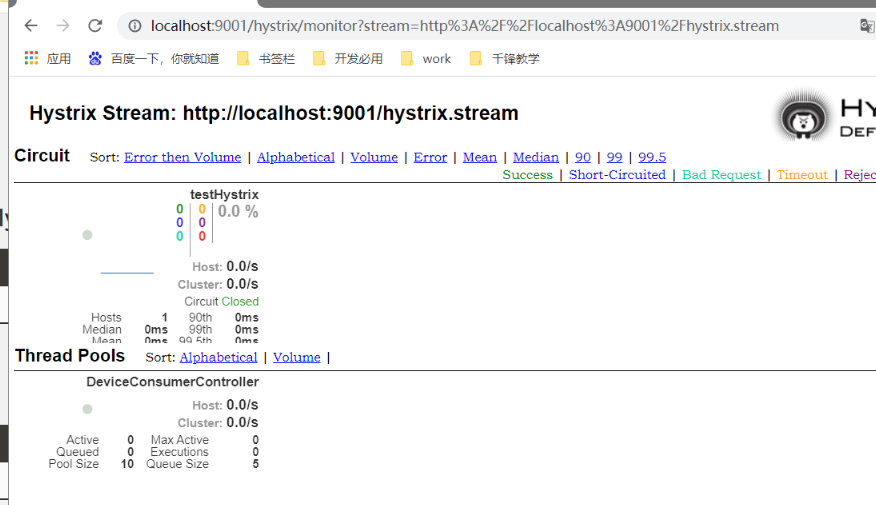Sort circuits by Median

coord(536,158)
